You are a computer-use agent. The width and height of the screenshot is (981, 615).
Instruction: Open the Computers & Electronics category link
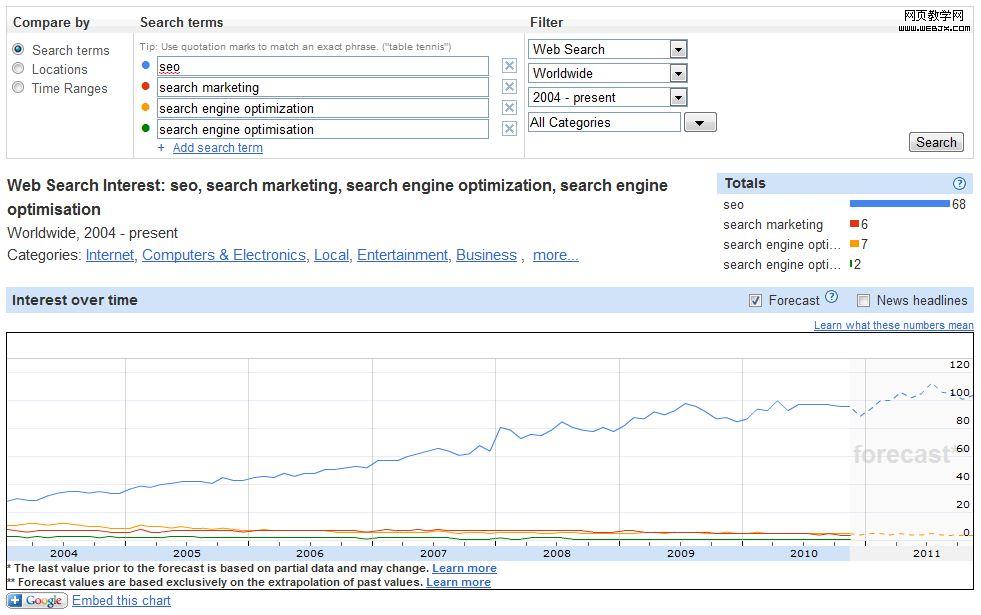pos(224,255)
